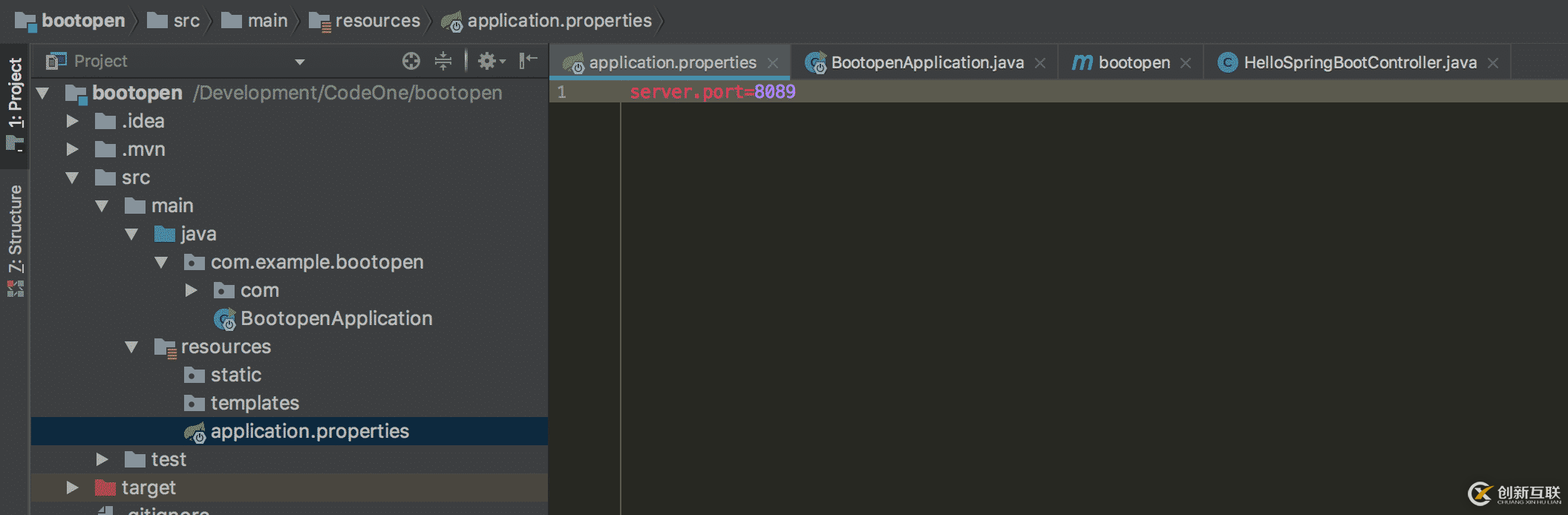Select application.properties in project tree
The image size is (1568, 515).
[x=290, y=431]
